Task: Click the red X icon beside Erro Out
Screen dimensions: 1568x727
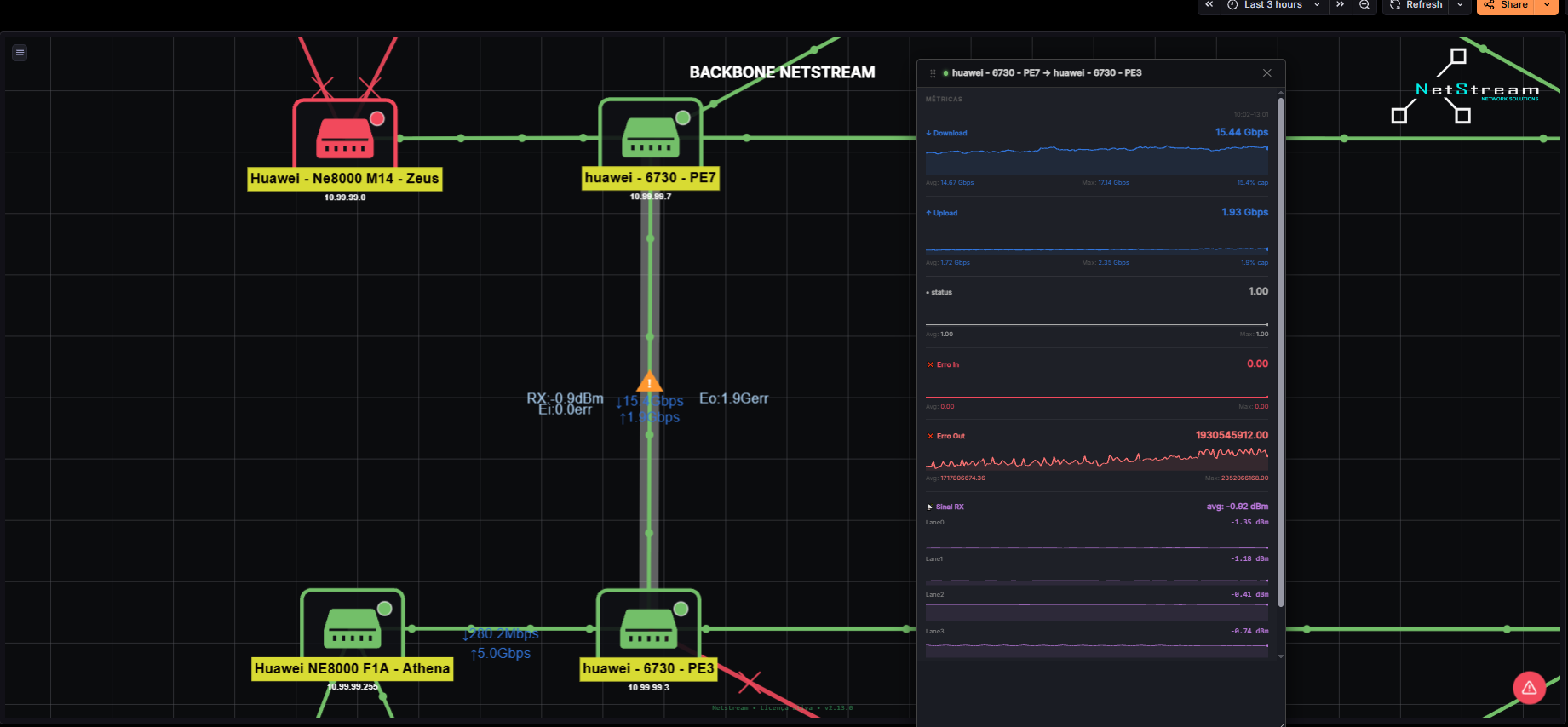Action: (x=930, y=436)
